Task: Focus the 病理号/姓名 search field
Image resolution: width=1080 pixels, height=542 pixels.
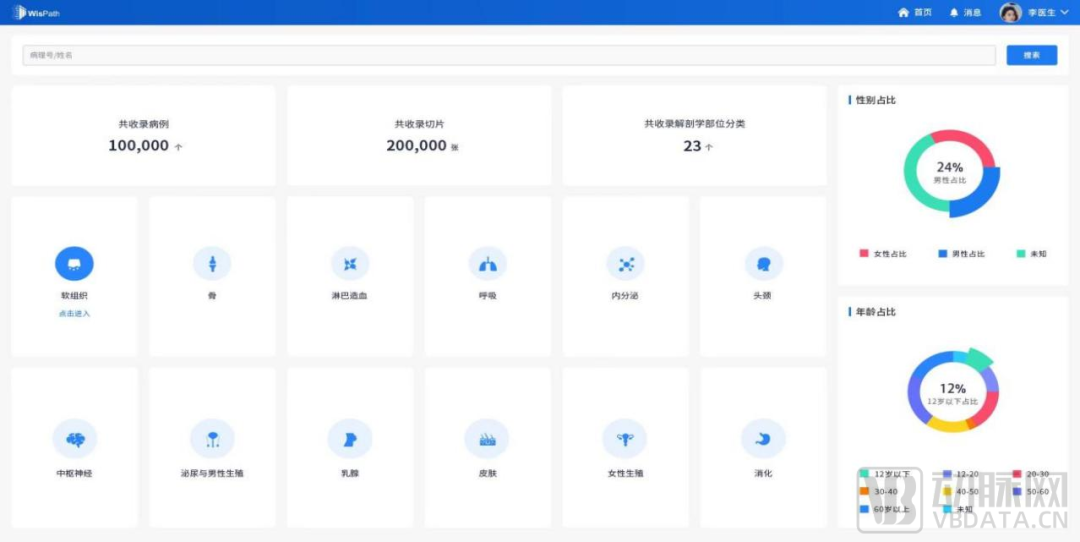Action: pos(508,55)
